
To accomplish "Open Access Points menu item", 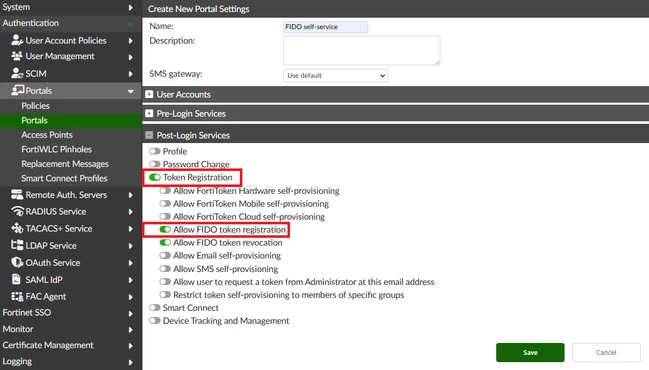I will pyautogui.click(x=47, y=135).
